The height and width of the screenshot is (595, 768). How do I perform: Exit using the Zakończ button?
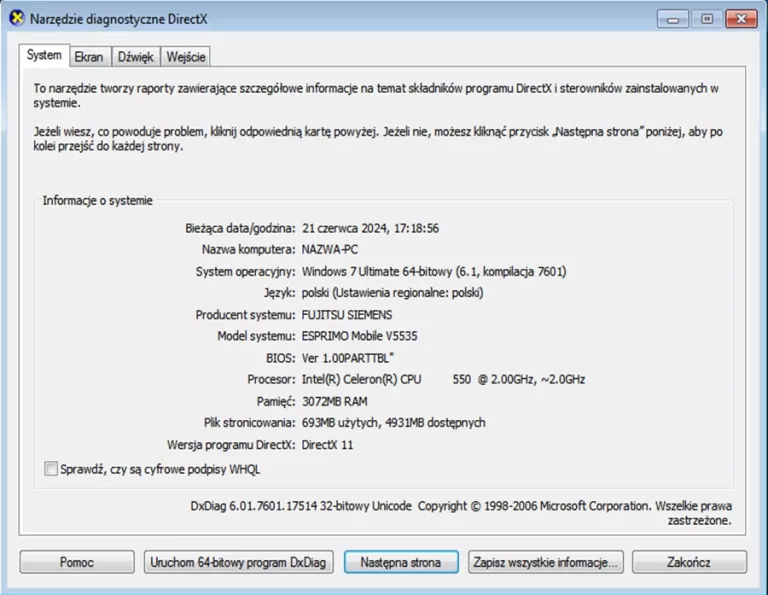pyautogui.click(x=689, y=562)
